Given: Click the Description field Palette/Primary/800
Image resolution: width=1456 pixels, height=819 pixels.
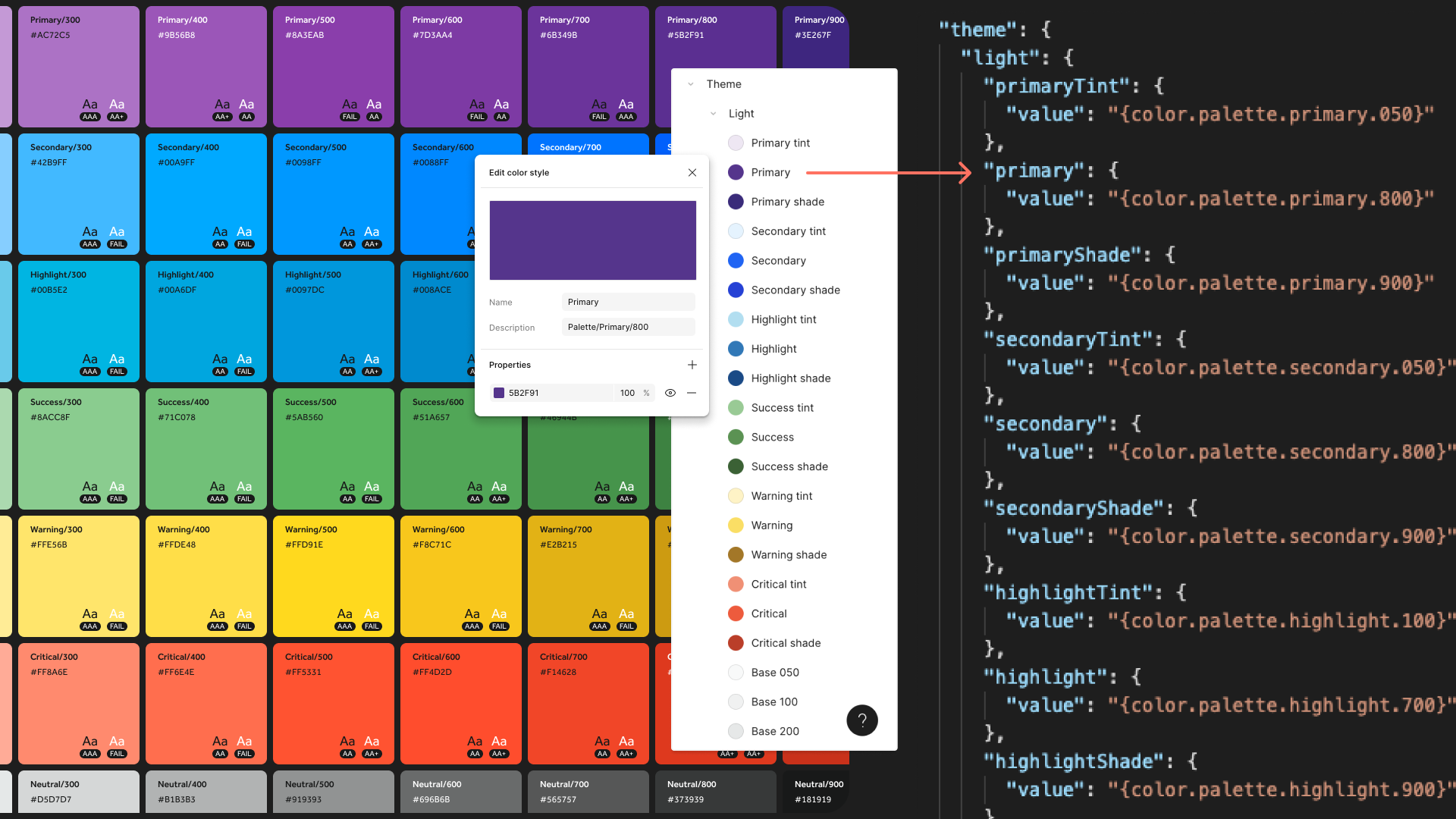Looking at the screenshot, I should (628, 327).
